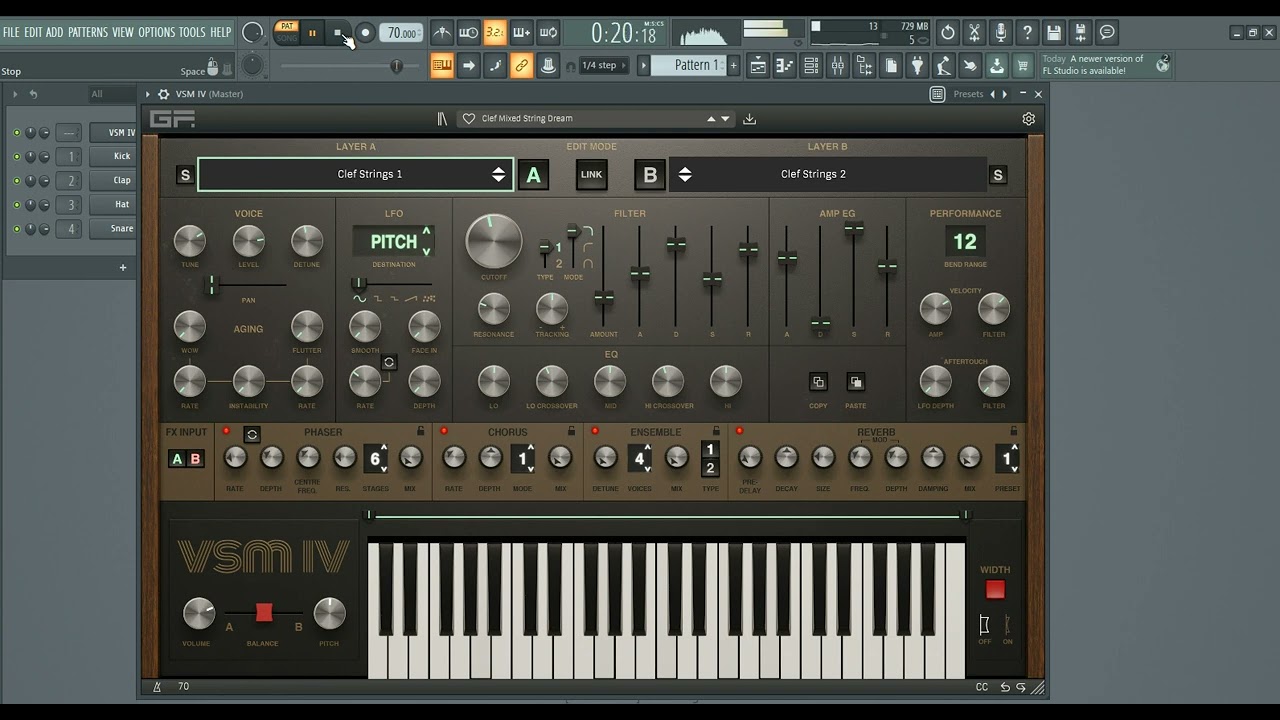This screenshot has width=1280, height=720.
Task: Open the Playlist view icon
Action: [x=758, y=66]
